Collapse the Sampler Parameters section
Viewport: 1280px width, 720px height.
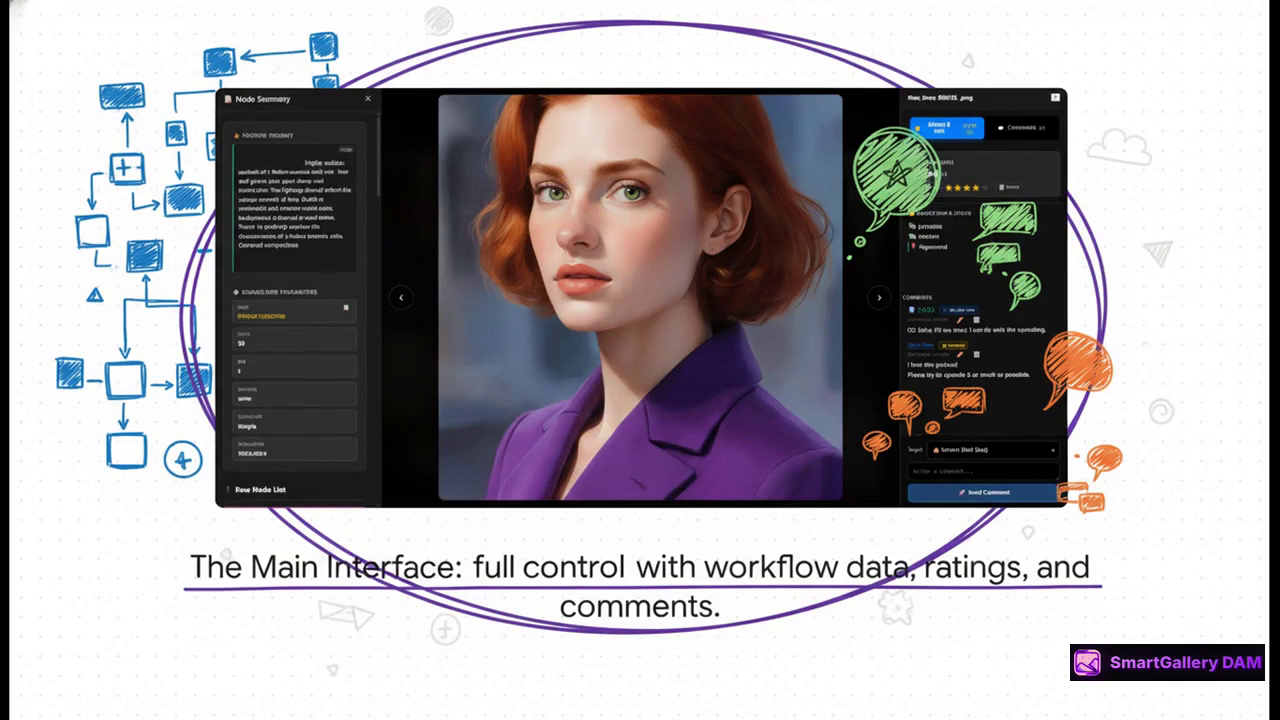tap(280, 292)
